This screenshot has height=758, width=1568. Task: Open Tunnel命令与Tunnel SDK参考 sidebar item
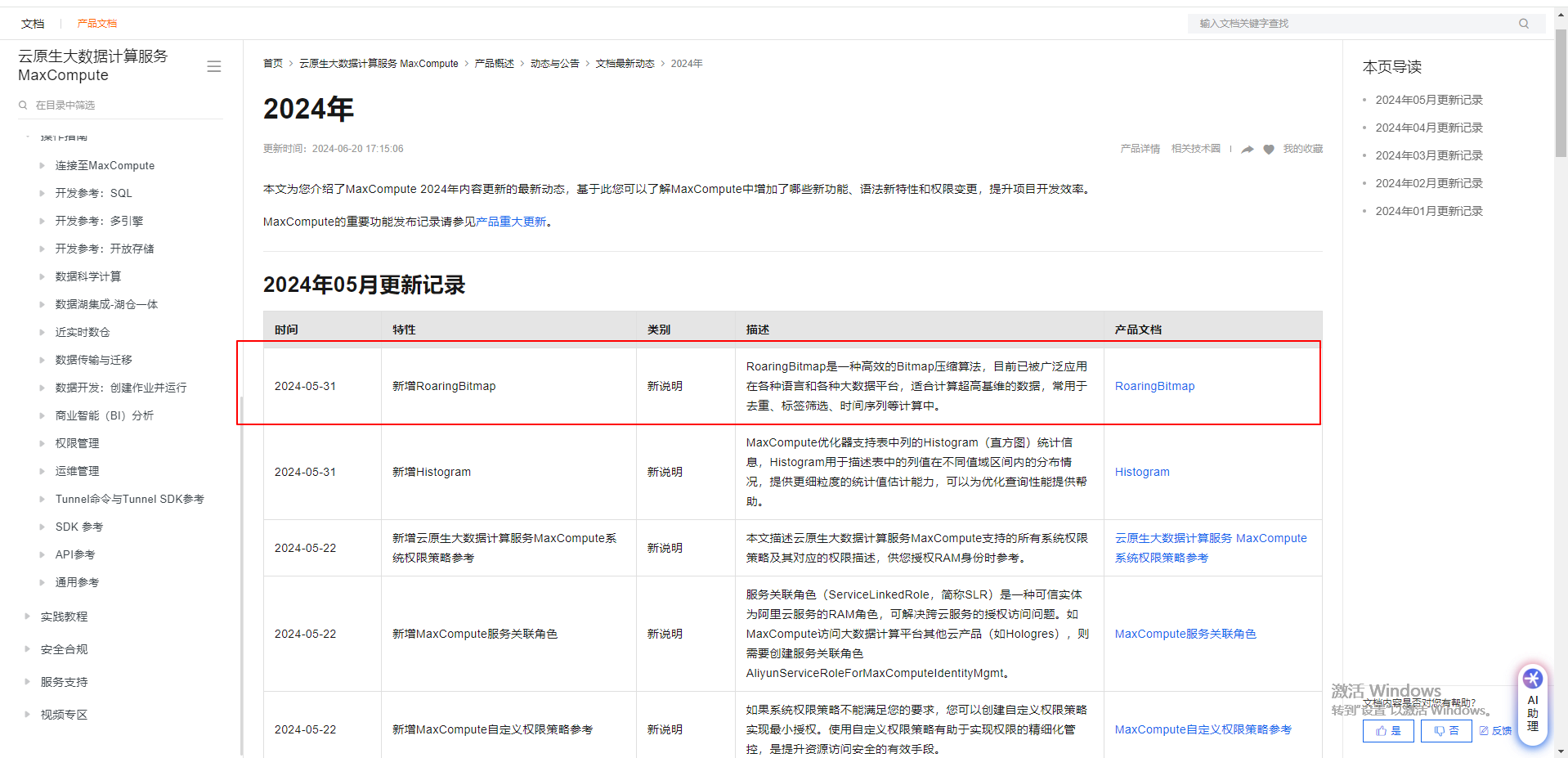[129, 499]
